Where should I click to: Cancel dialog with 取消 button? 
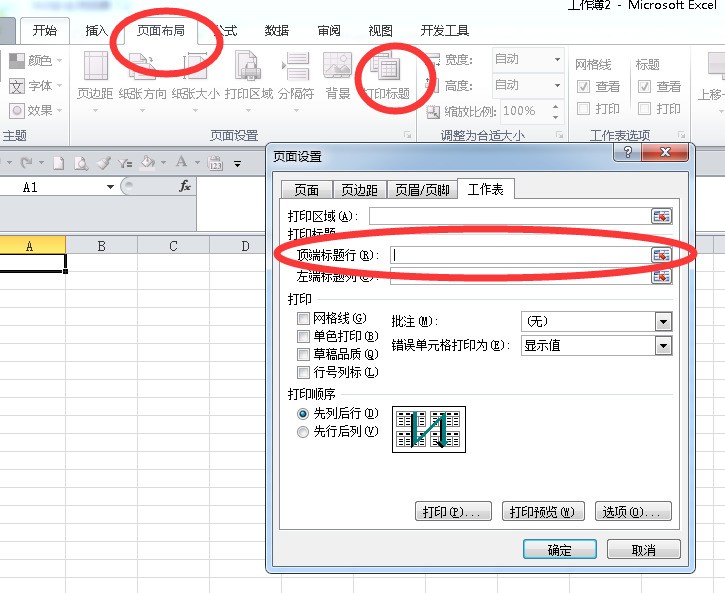[644, 550]
